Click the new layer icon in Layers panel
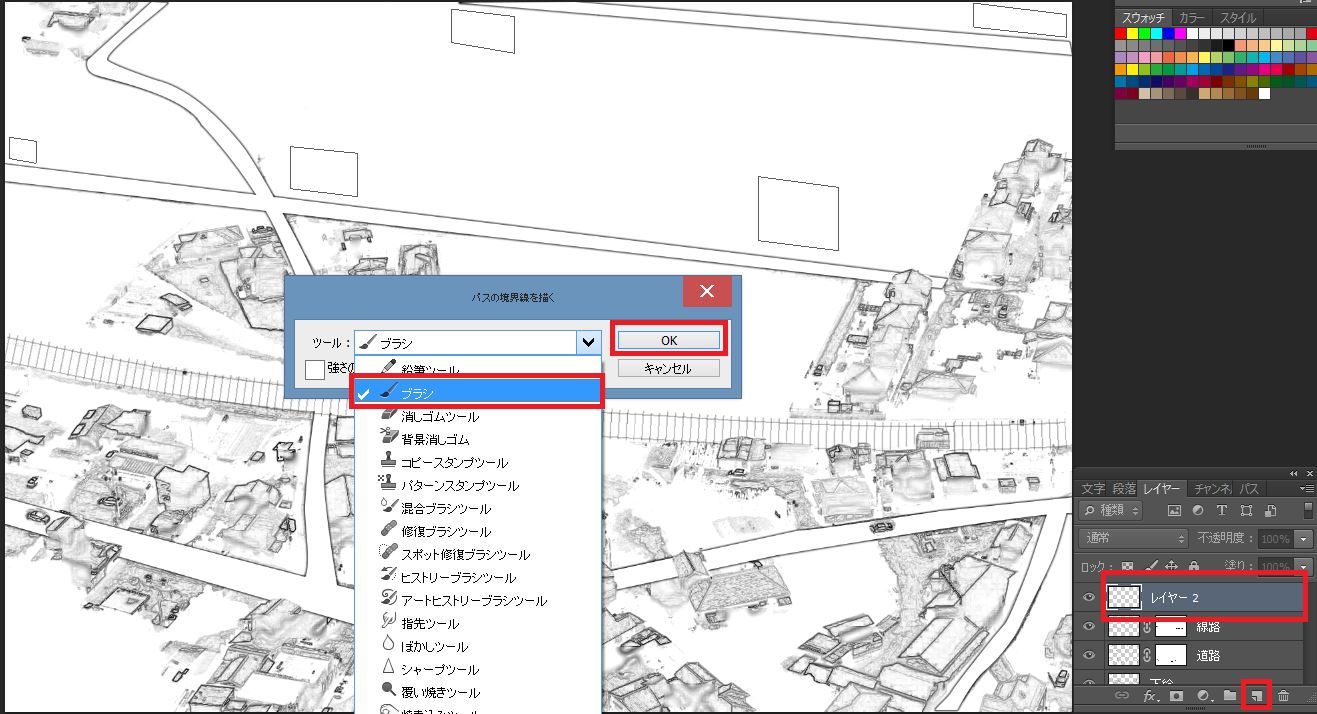1317x714 pixels. click(x=1256, y=695)
